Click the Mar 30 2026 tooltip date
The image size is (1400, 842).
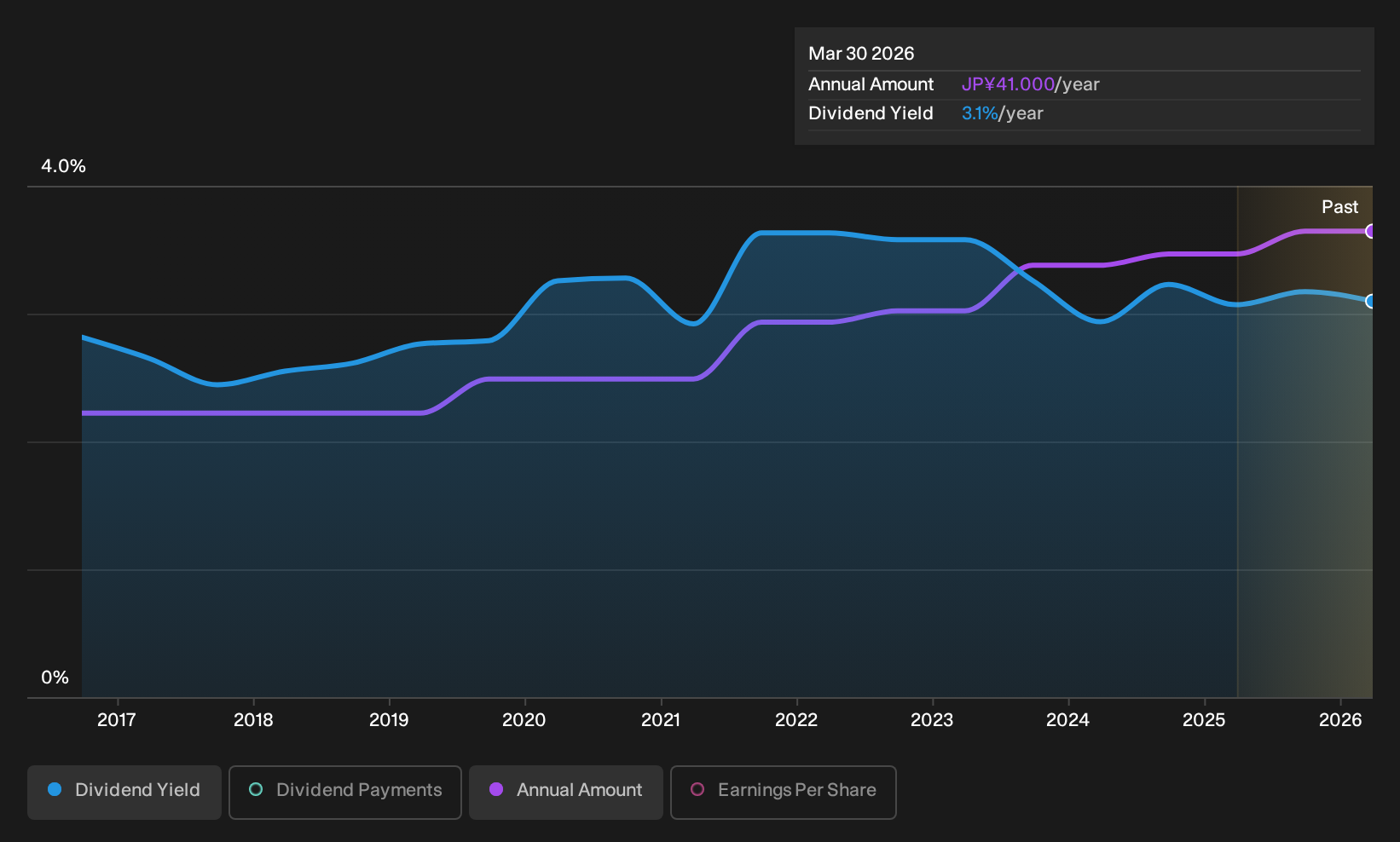point(861,54)
